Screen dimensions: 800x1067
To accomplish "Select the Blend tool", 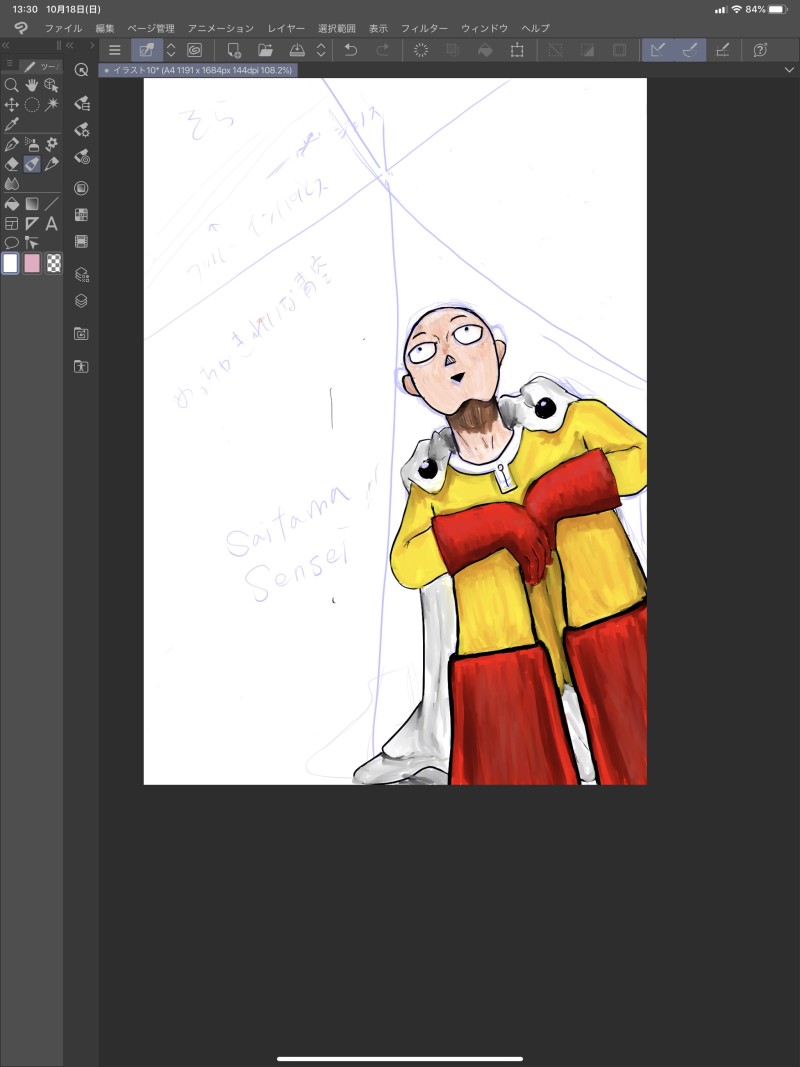I will point(11,184).
